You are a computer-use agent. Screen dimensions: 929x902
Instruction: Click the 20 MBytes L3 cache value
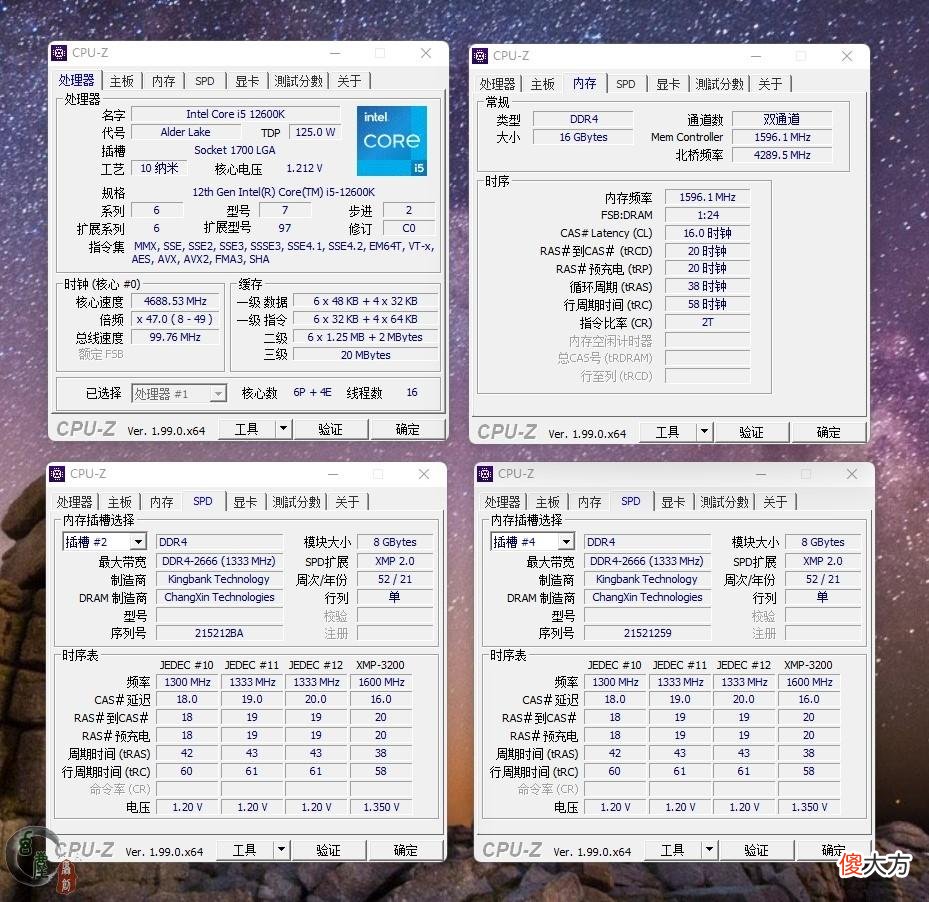[366, 355]
